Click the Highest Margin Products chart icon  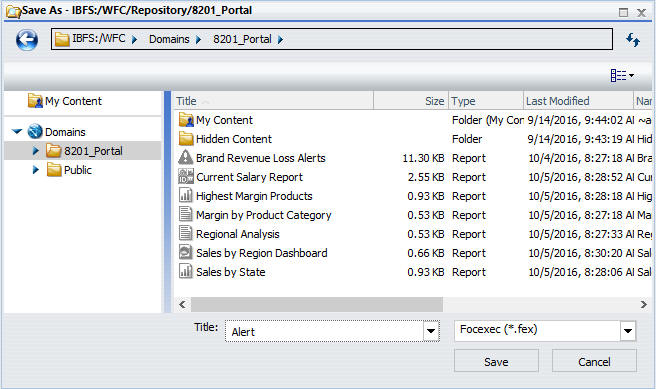pos(186,195)
